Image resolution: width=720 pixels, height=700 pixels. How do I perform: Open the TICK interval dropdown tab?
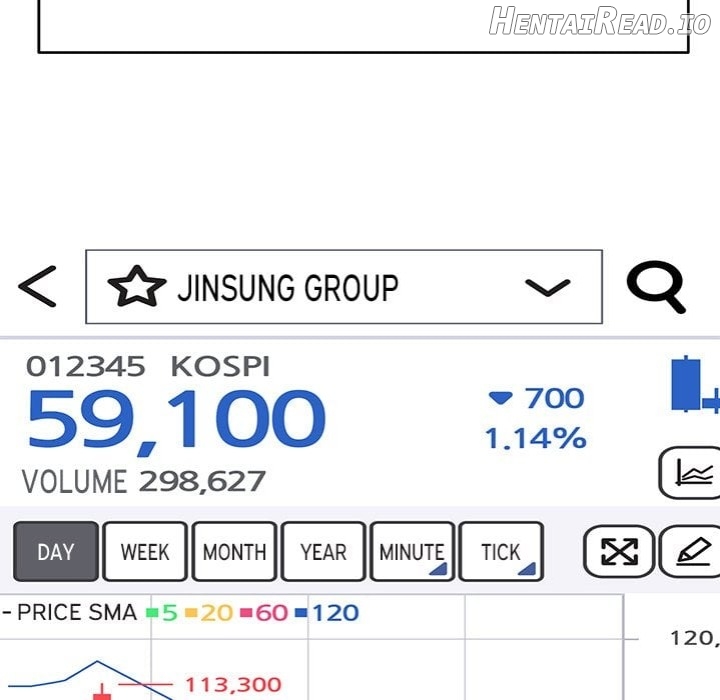click(x=501, y=552)
